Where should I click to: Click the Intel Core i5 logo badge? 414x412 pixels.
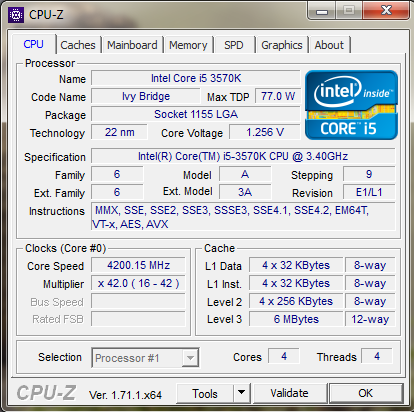(x=351, y=105)
